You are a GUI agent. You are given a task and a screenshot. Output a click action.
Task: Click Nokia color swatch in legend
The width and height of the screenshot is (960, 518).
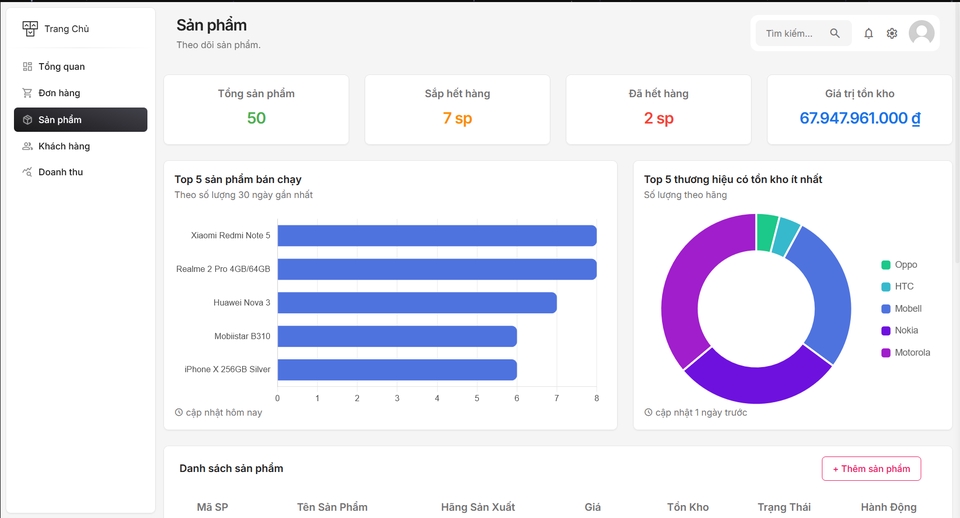point(886,331)
